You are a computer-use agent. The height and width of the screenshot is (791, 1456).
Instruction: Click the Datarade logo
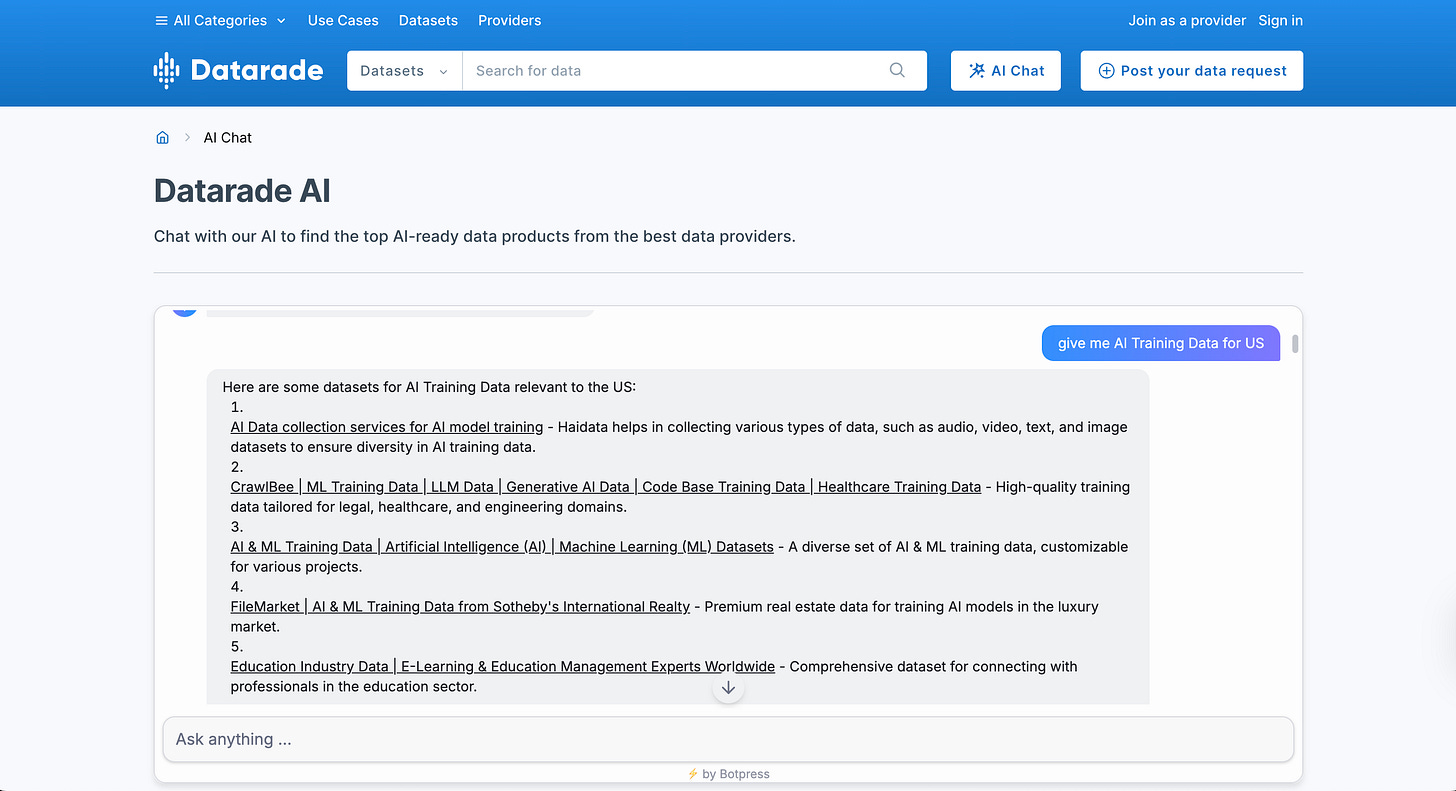pyautogui.click(x=238, y=70)
